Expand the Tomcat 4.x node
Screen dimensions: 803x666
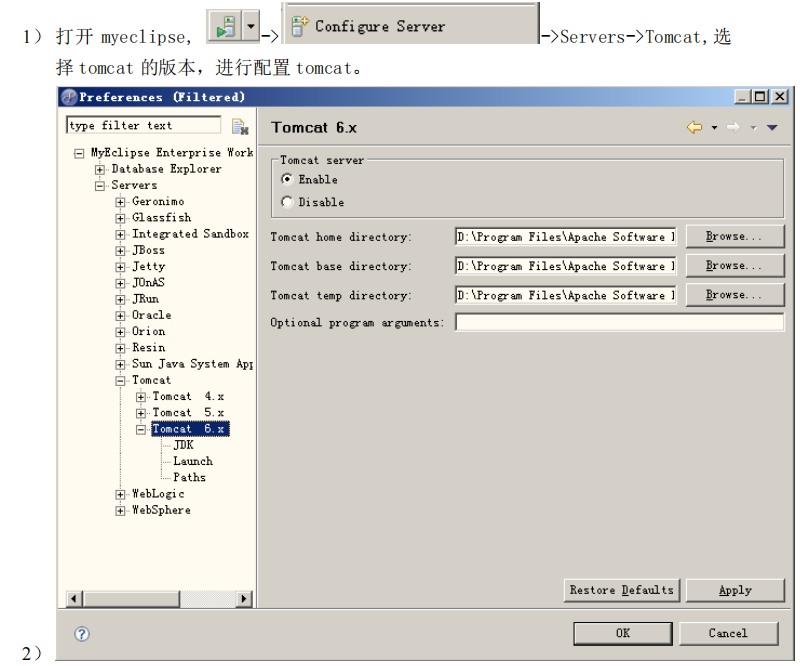[x=141, y=397]
